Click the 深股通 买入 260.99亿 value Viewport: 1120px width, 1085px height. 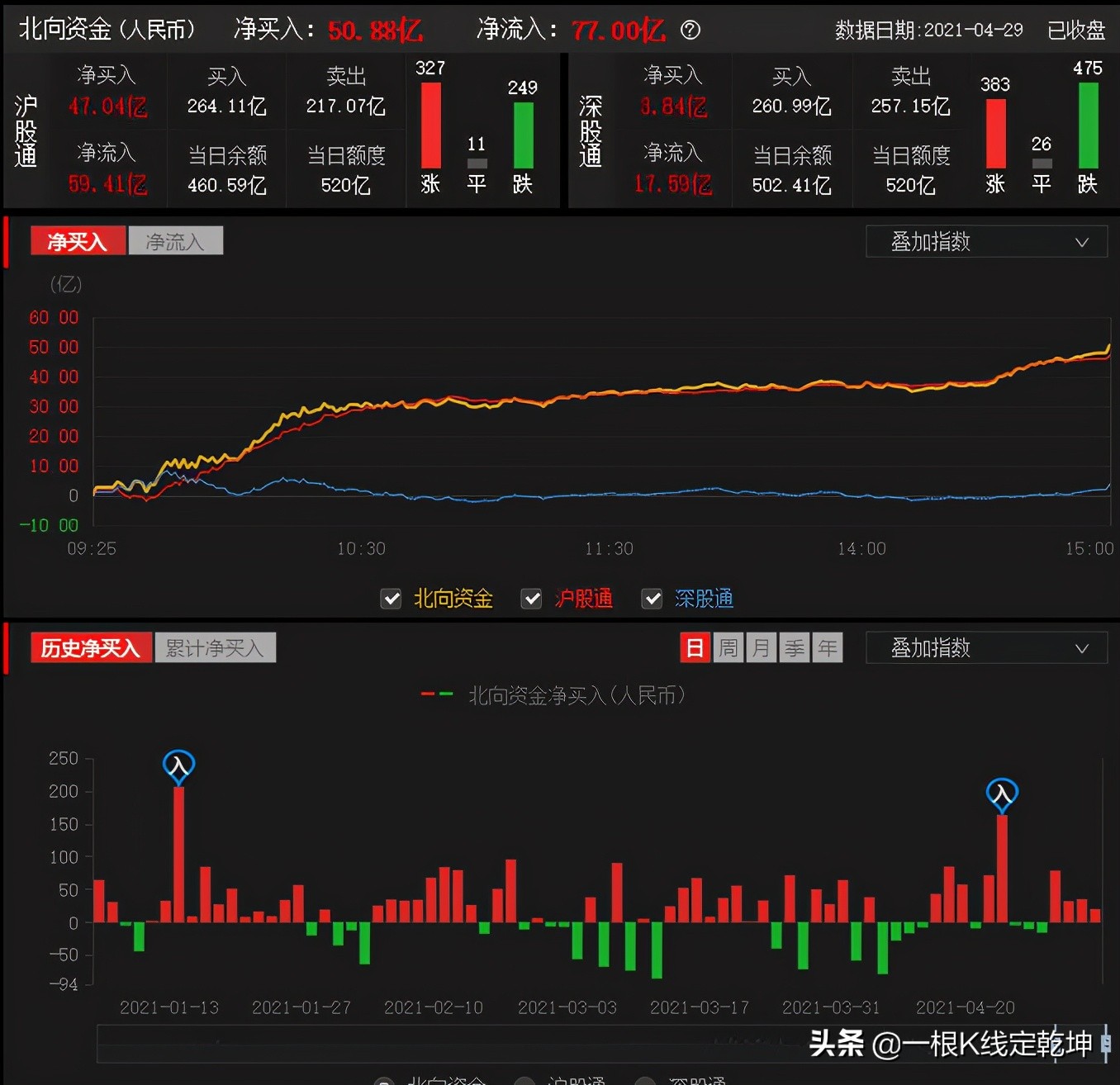792,107
